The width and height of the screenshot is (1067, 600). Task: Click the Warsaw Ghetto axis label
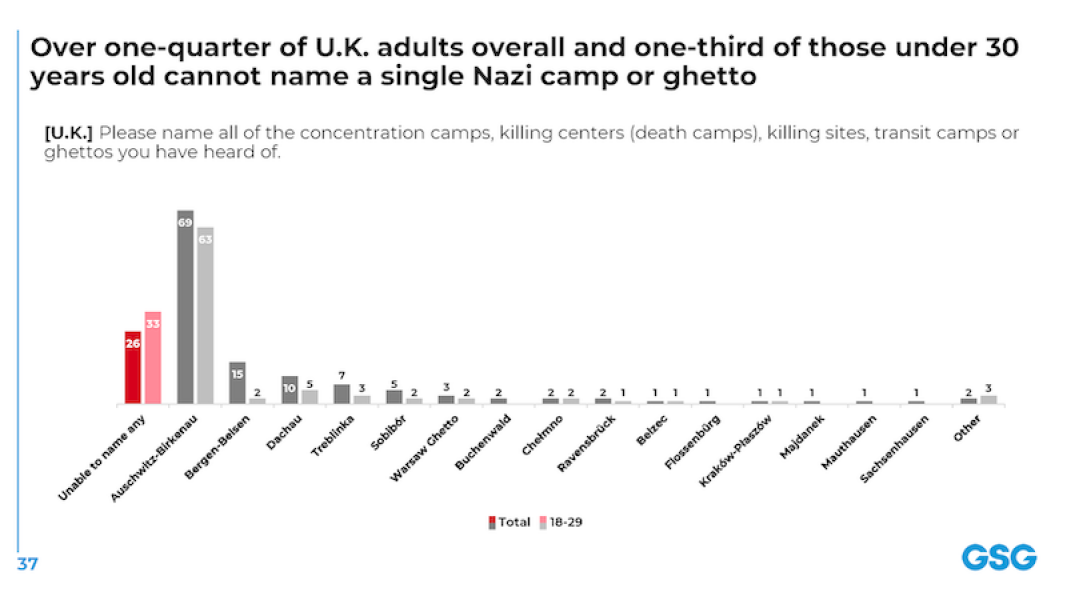pos(425,448)
